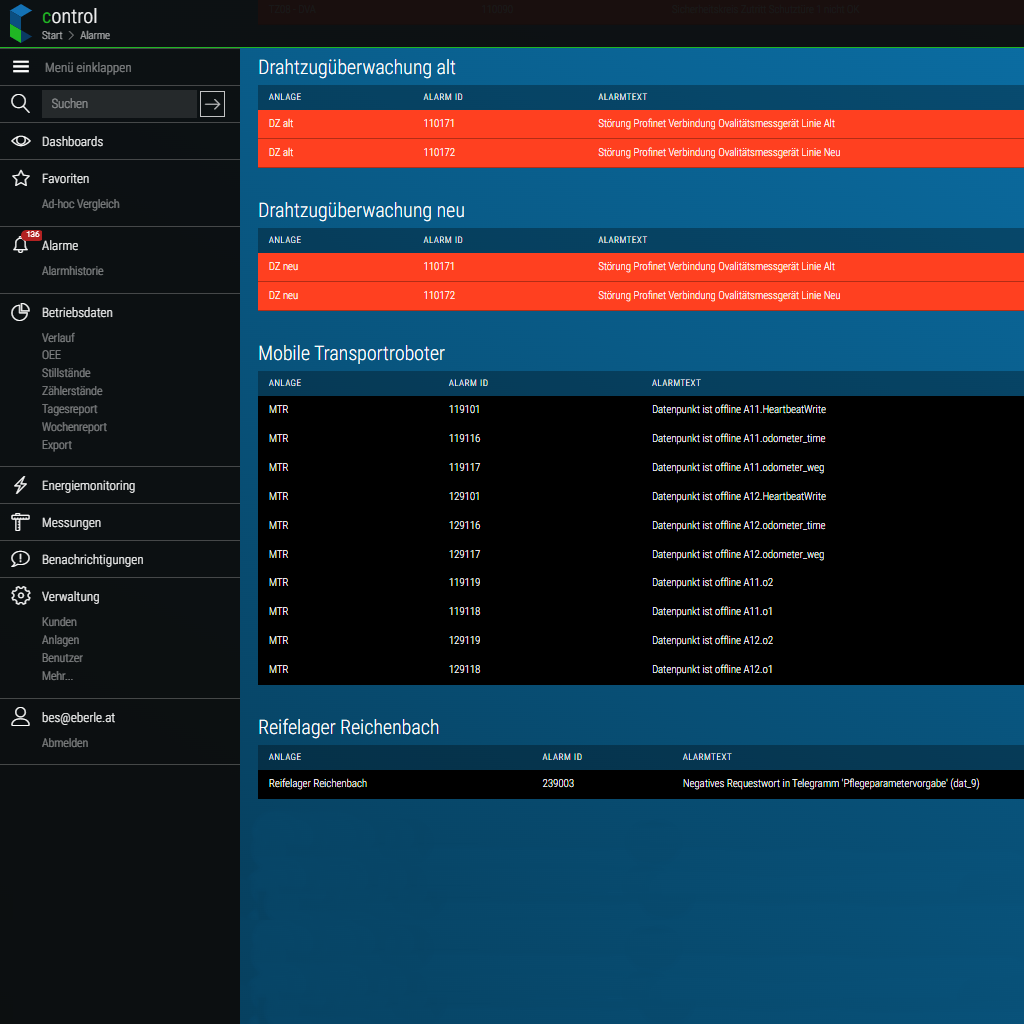This screenshot has width=1024, height=1024.
Task: Click Menü einklappen label
Action: point(88,67)
